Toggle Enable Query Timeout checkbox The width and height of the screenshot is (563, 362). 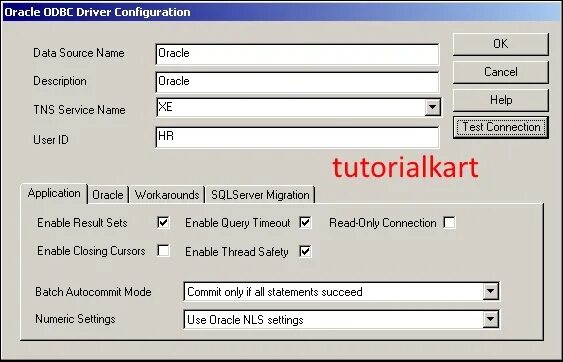[x=305, y=223]
